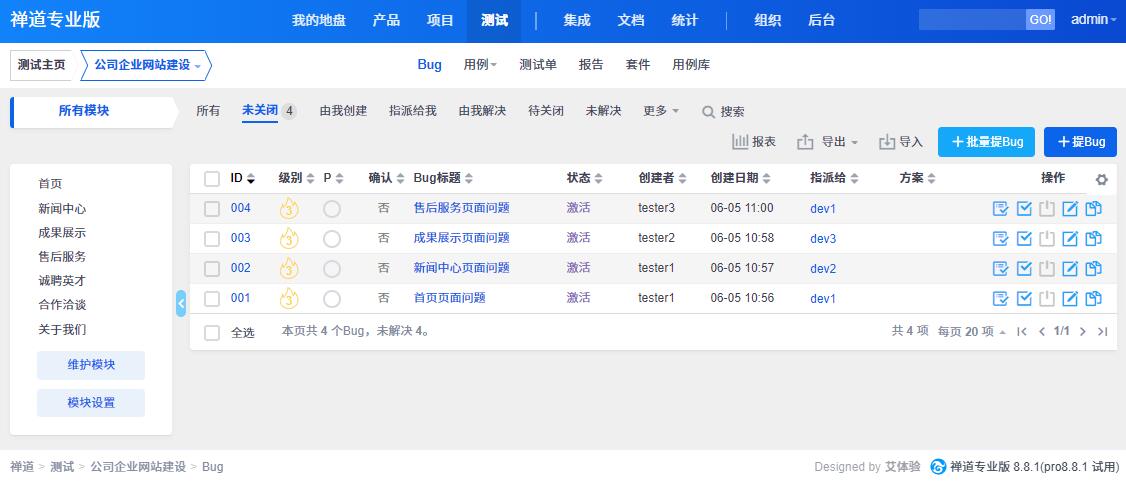Jump to the last page arrow
This screenshot has height=483, width=1126.
click(1103, 332)
